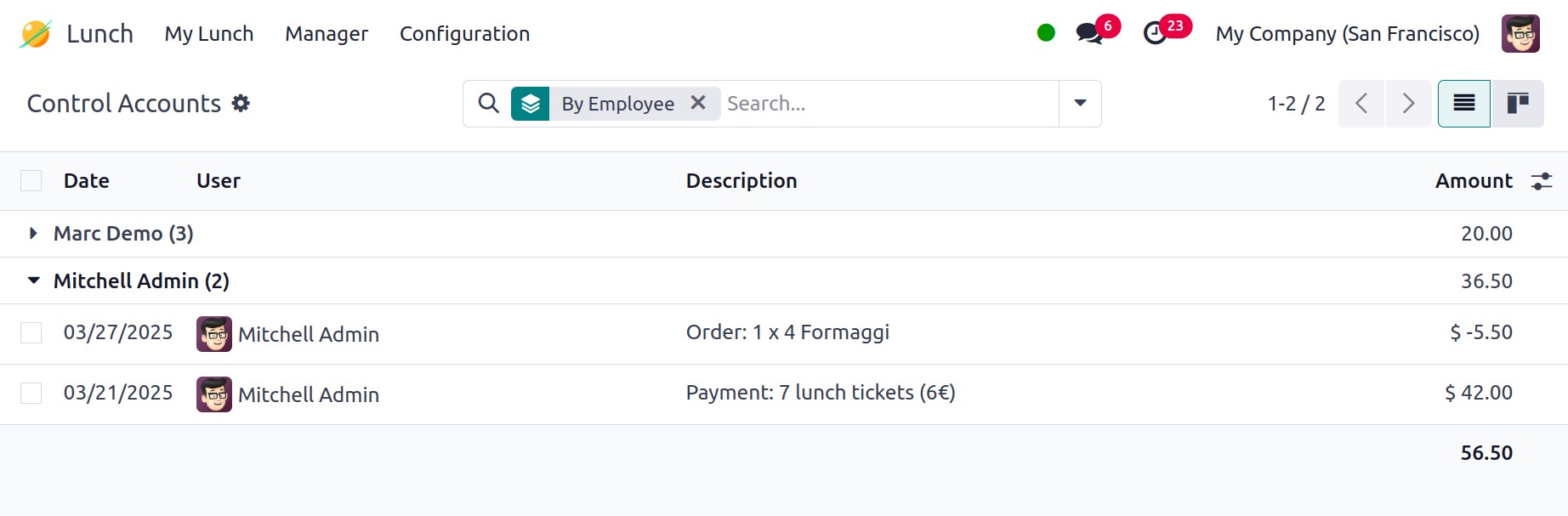Screen dimensions: 1568x516
Task: Toggle the select-all header checkbox
Action: [31, 181]
